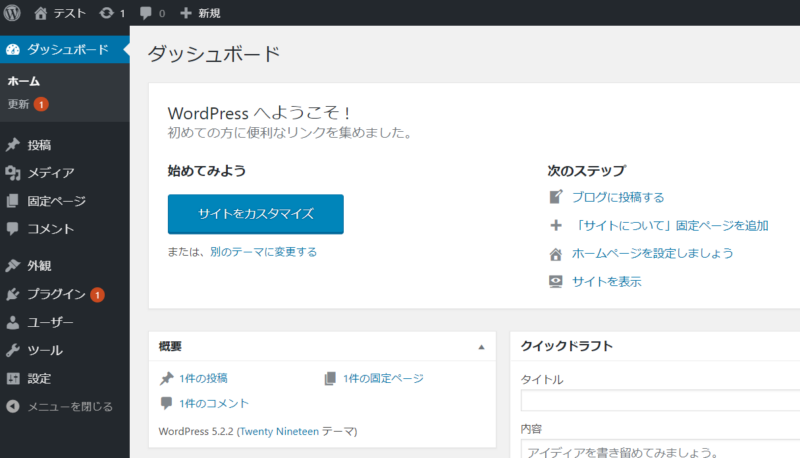Follow ホームページを設定しましょう link
Image resolution: width=800 pixels, height=458 pixels.
tap(653, 253)
